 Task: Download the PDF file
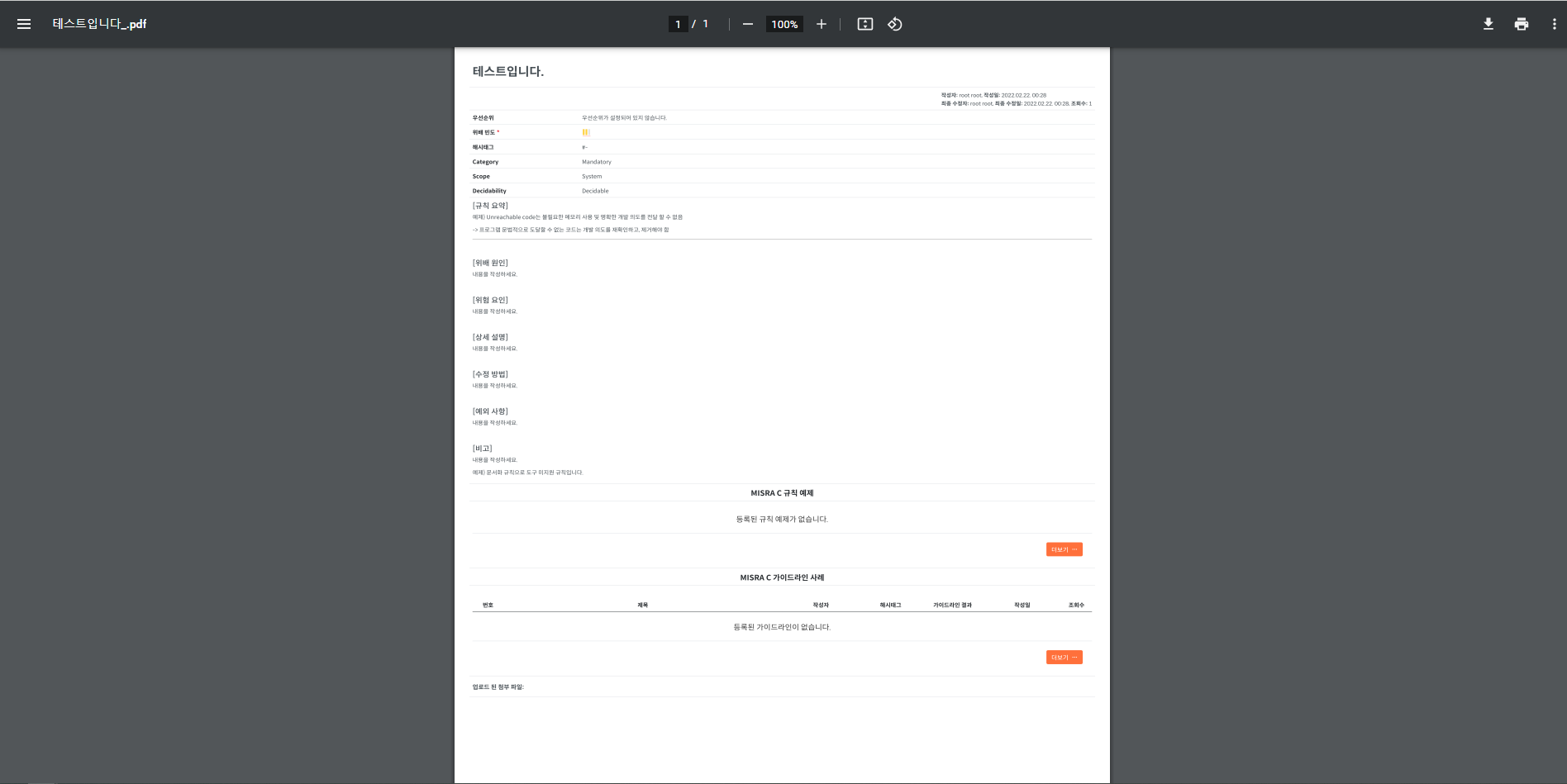click(1488, 24)
